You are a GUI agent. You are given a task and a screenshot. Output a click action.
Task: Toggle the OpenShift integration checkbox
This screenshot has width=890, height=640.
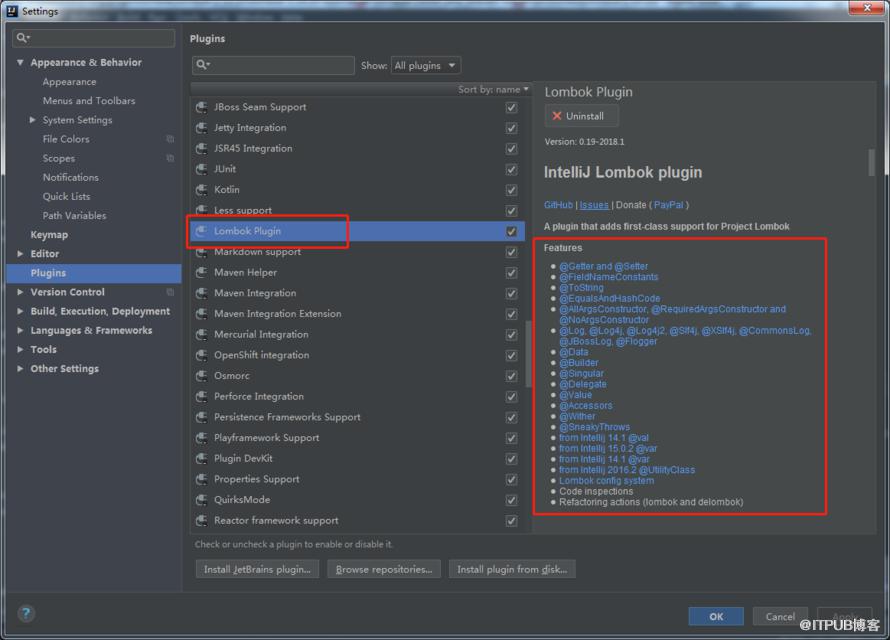[511, 355]
